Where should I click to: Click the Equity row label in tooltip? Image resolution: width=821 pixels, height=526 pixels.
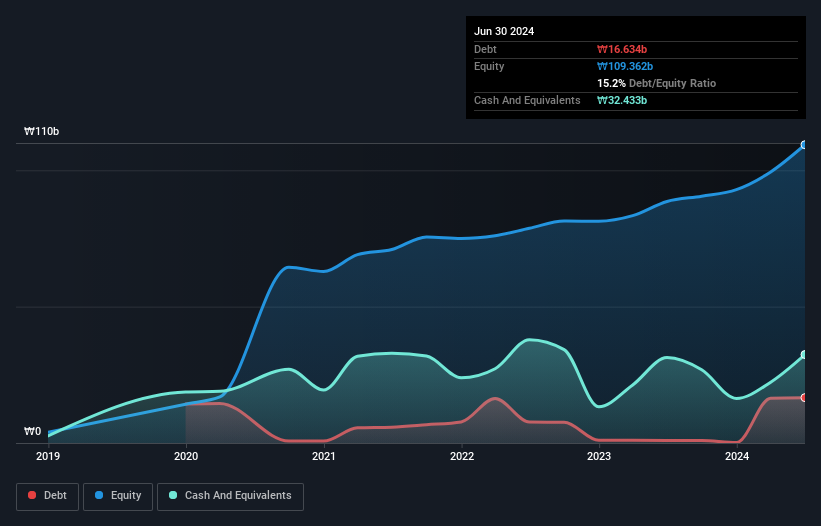(489, 66)
